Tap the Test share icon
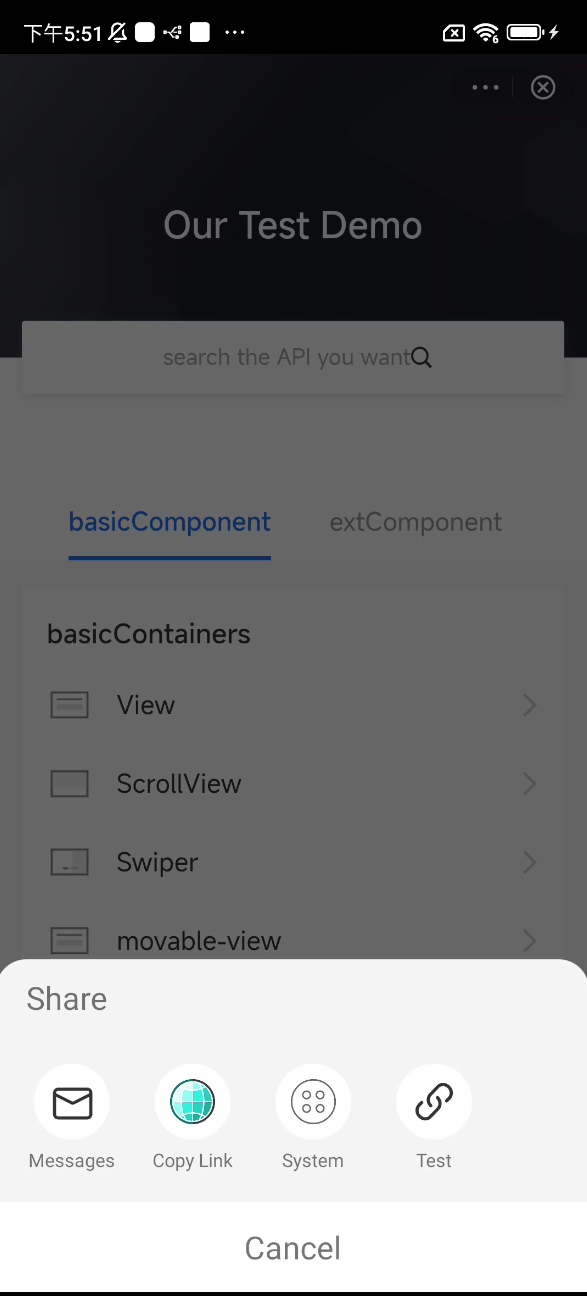 434,1101
